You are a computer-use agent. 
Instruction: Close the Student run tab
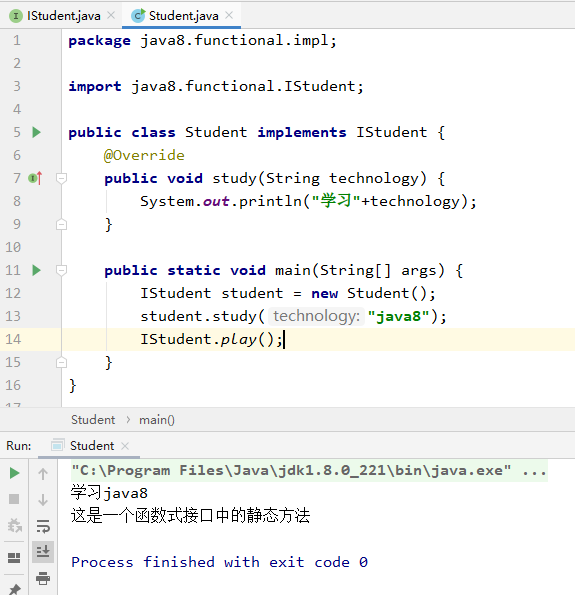[x=125, y=446]
